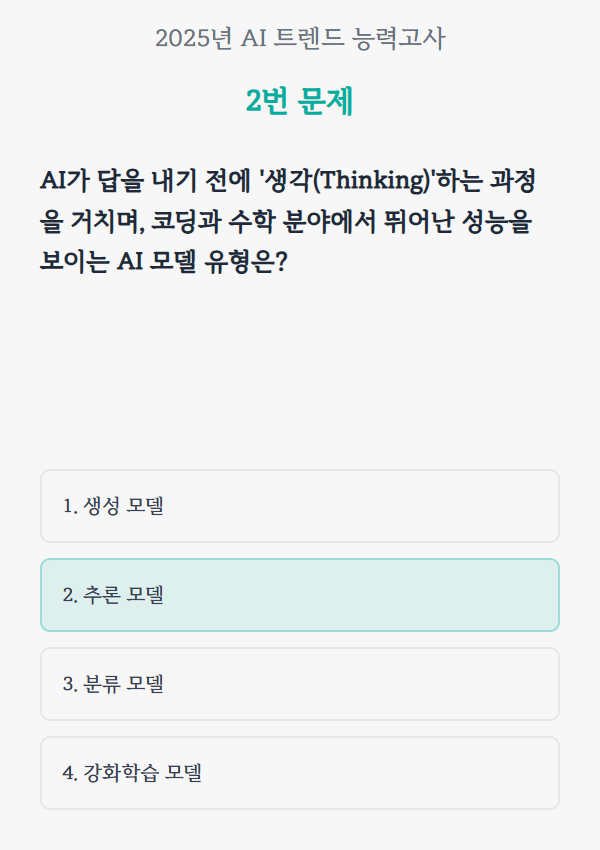Screen dimensions: 600x850
Task: Select answer option 1. 생성 모델
Action: 299,506
